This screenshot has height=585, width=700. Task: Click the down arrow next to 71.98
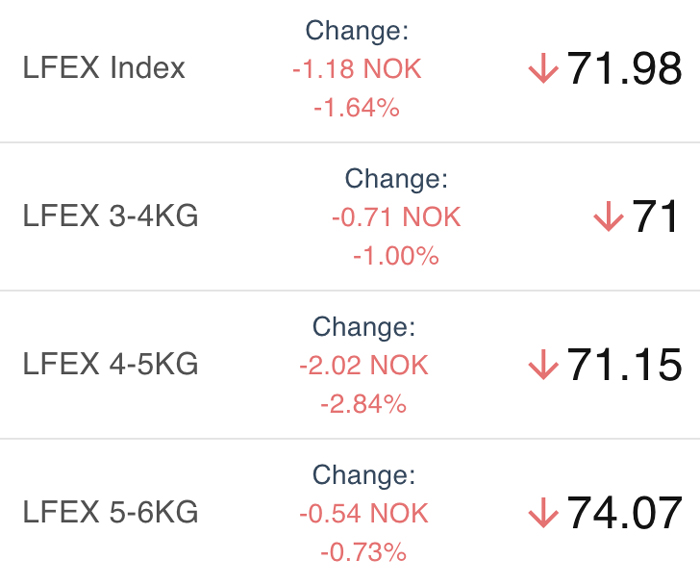click(543, 68)
